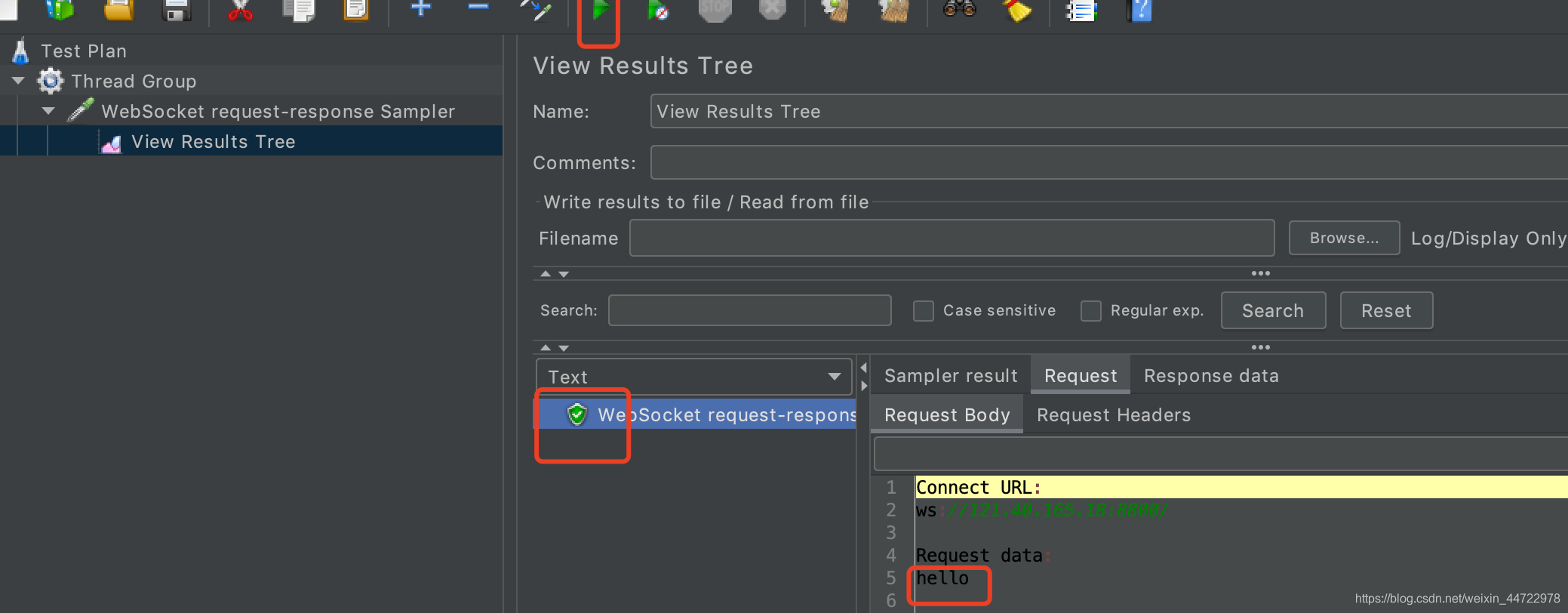Click the up arrow above the Search row
The image size is (1568, 613).
coord(546,273)
